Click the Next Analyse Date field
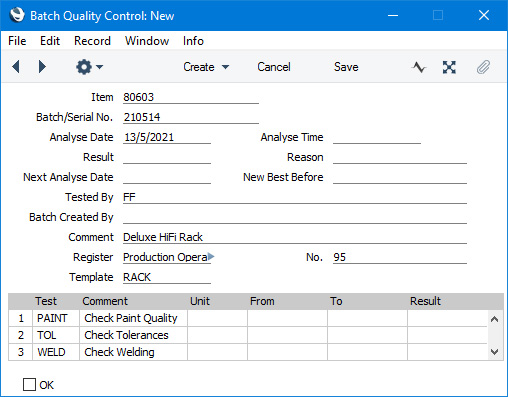The image size is (508, 397). click(x=167, y=177)
